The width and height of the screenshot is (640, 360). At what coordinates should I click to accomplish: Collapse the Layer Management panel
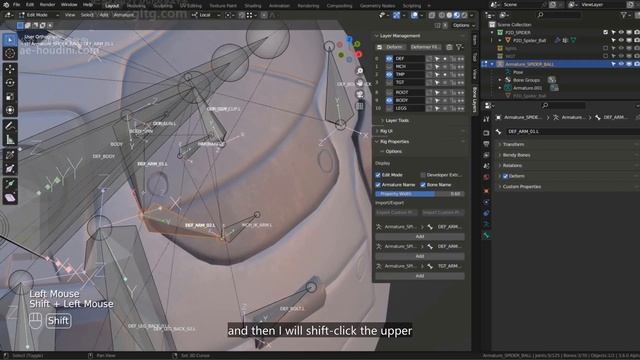[400, 36]
